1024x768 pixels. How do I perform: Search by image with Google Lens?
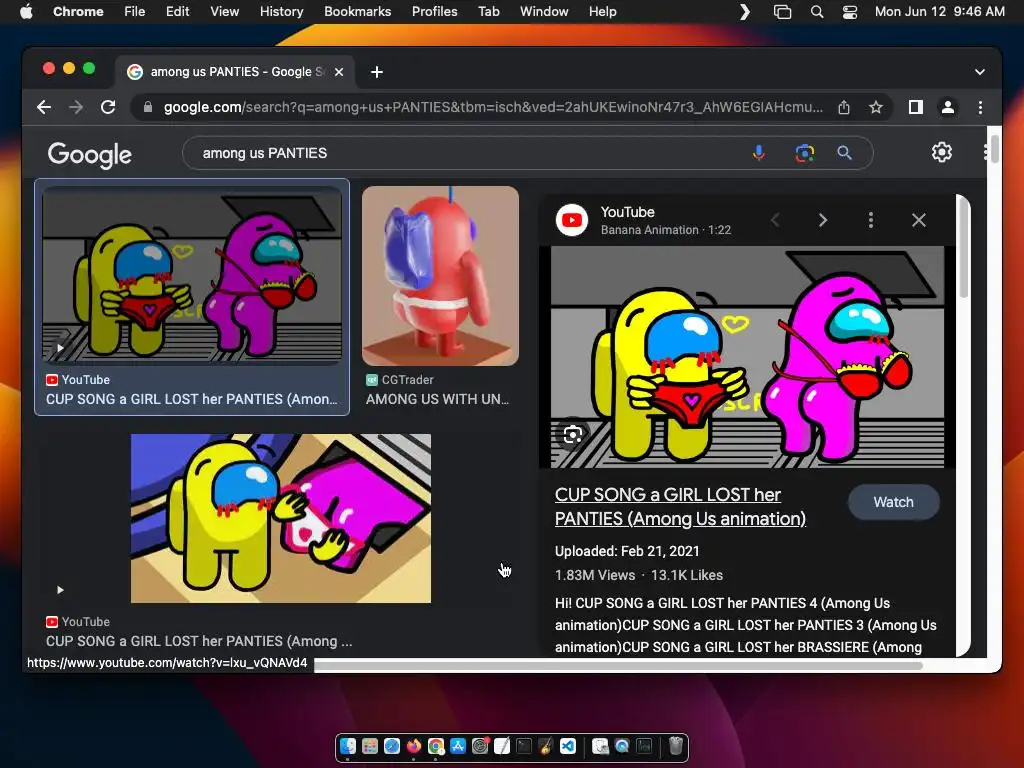tap(805, 153)
